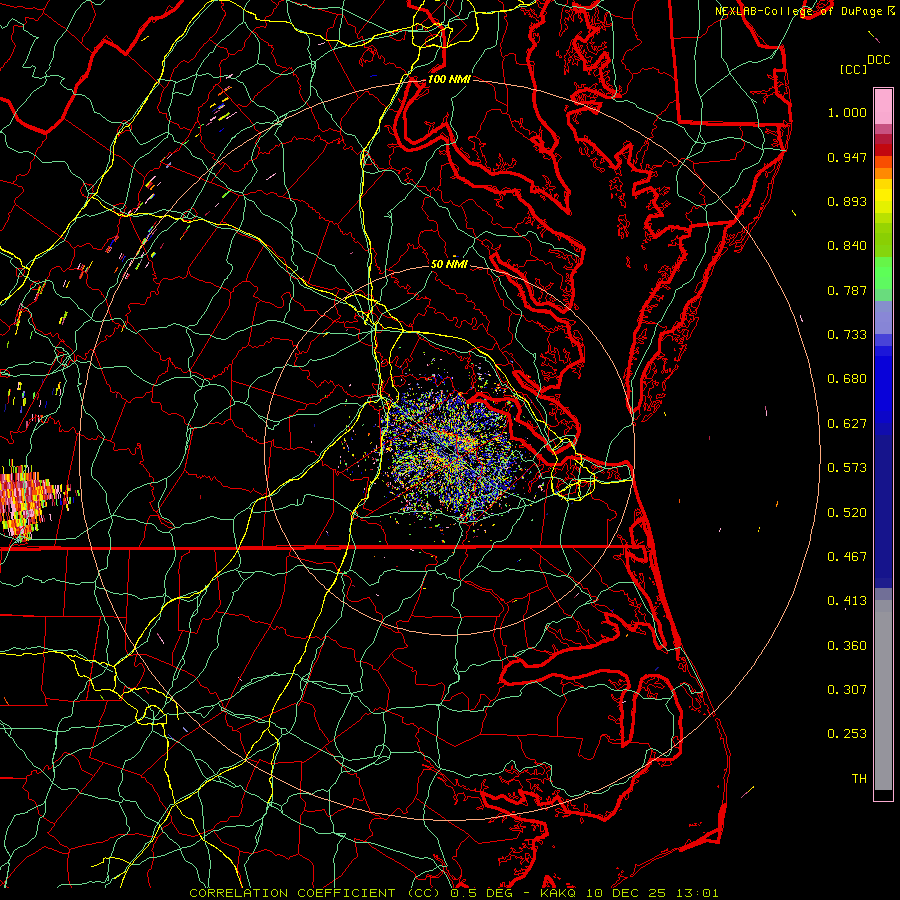Click the 0.520 scale value
The height and width of the screenshot is (900, 900).
click(847, 513)
